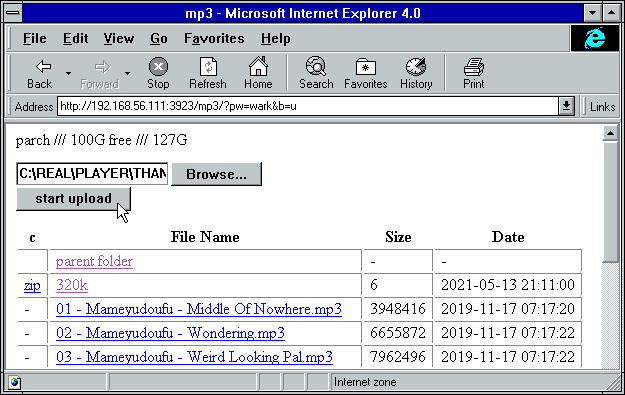Open the Go menu
625x395 pixels.
pos(159,38)
